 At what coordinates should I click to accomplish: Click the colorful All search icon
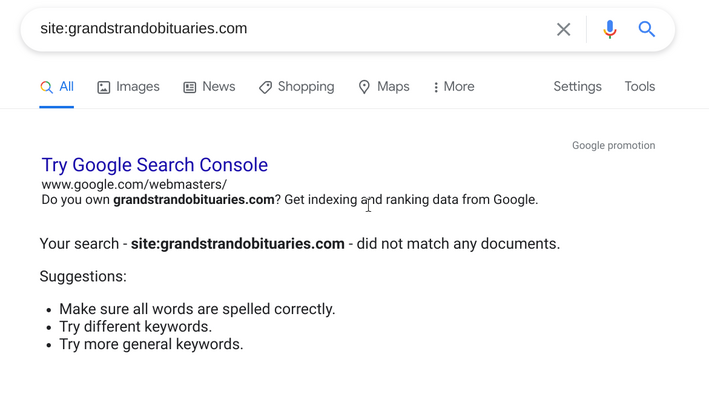46,87
